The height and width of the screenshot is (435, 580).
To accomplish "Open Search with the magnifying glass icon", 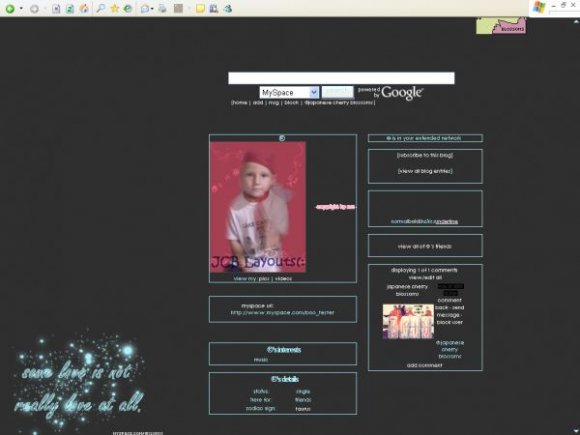I will coord(101,8).
